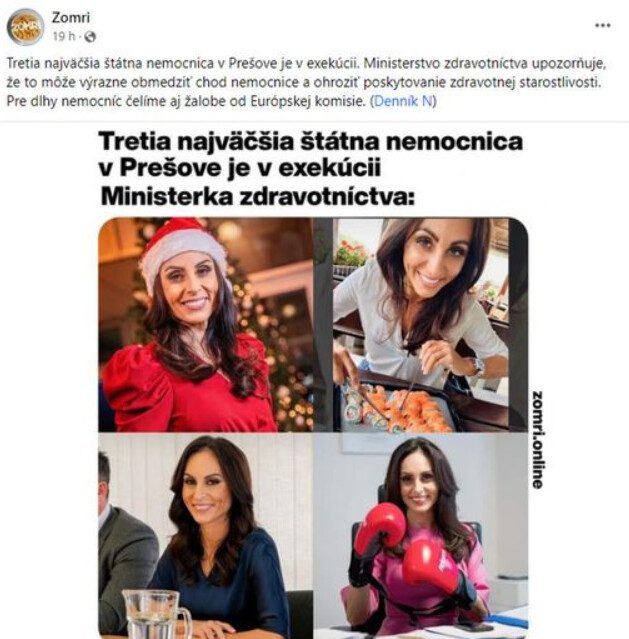629x639 pixels.
Task: Open the post's 19 h timestamp
Action: [64, 37]
